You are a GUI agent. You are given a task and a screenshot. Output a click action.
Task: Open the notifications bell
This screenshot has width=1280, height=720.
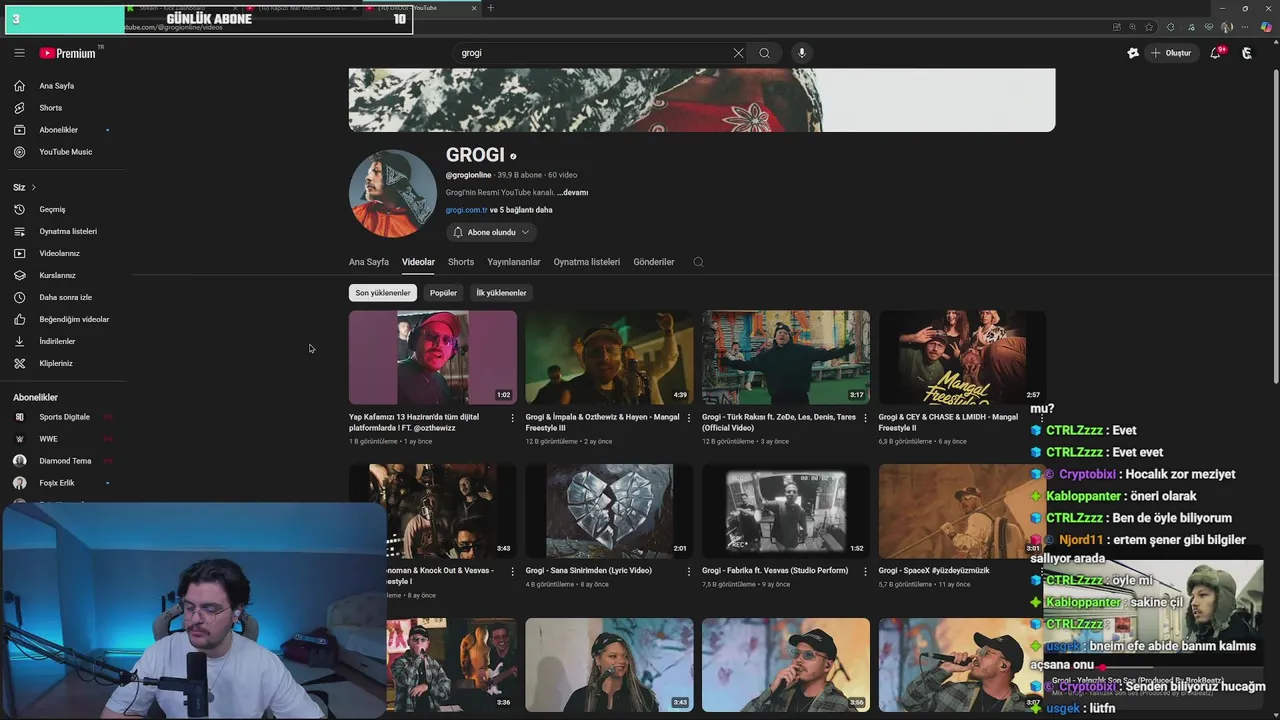(1216, 53)
